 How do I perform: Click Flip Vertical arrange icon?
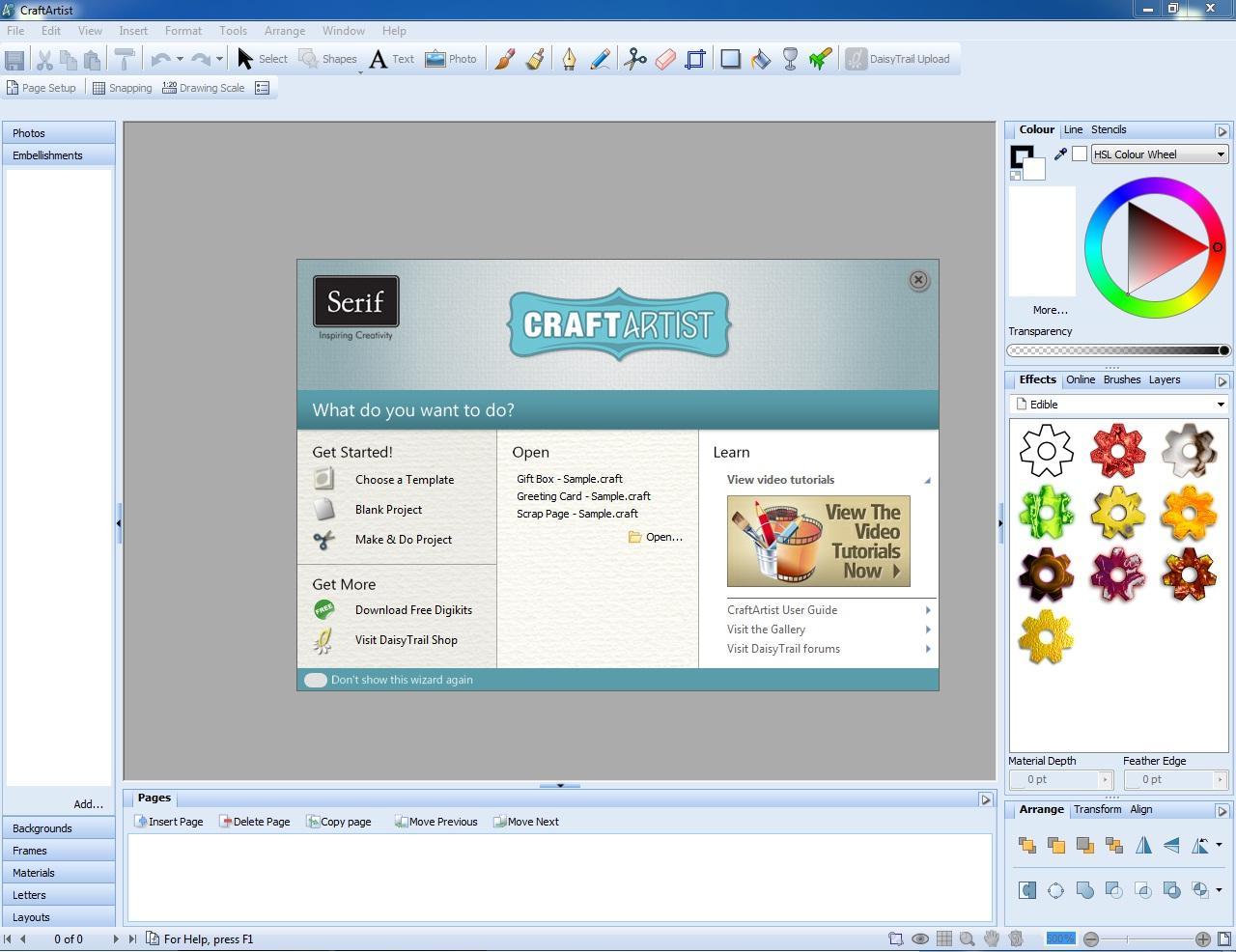pos(1171,845)
